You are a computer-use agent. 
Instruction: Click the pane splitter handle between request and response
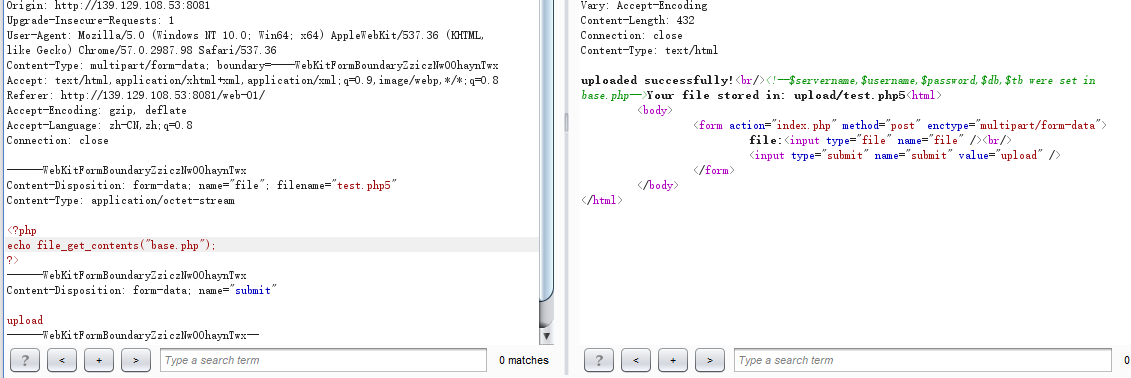(566, 123)
